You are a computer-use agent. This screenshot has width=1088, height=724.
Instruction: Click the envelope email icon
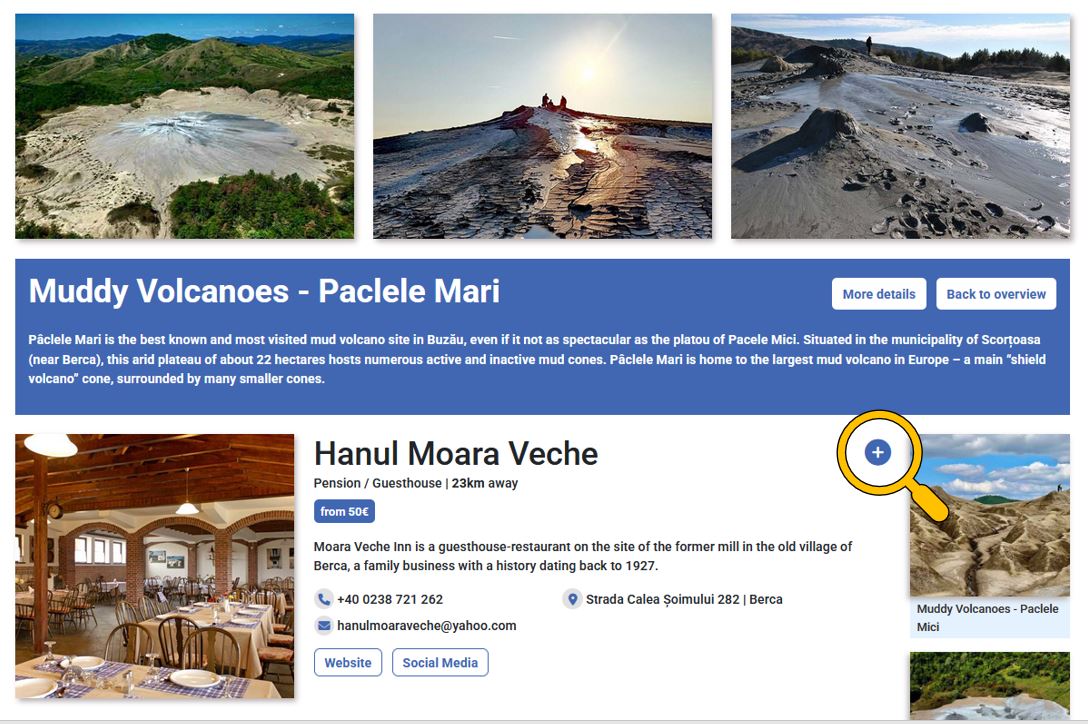click(x=324, y=625)
